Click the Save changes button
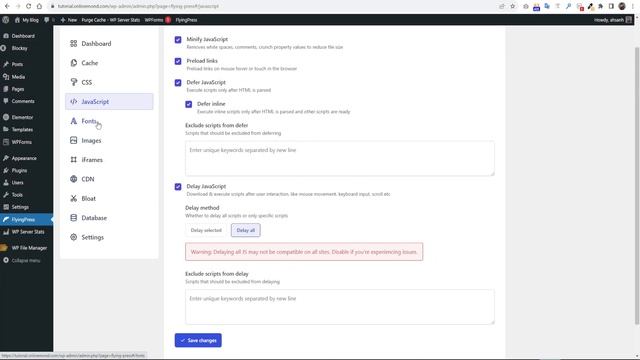Screen dimensions: 640x360 click(x=198, y=340)
